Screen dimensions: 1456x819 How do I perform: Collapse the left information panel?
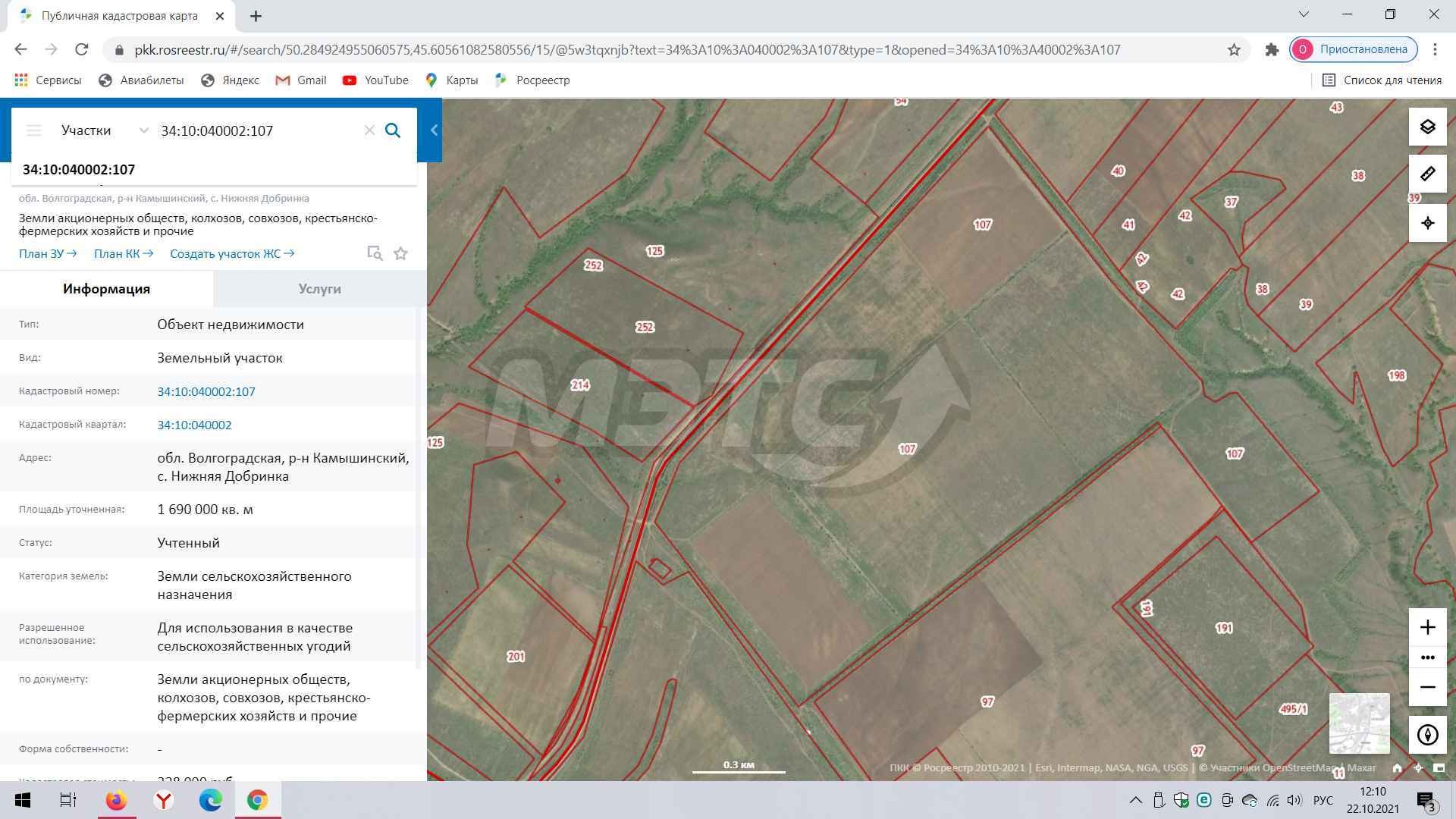coord(434,130)
